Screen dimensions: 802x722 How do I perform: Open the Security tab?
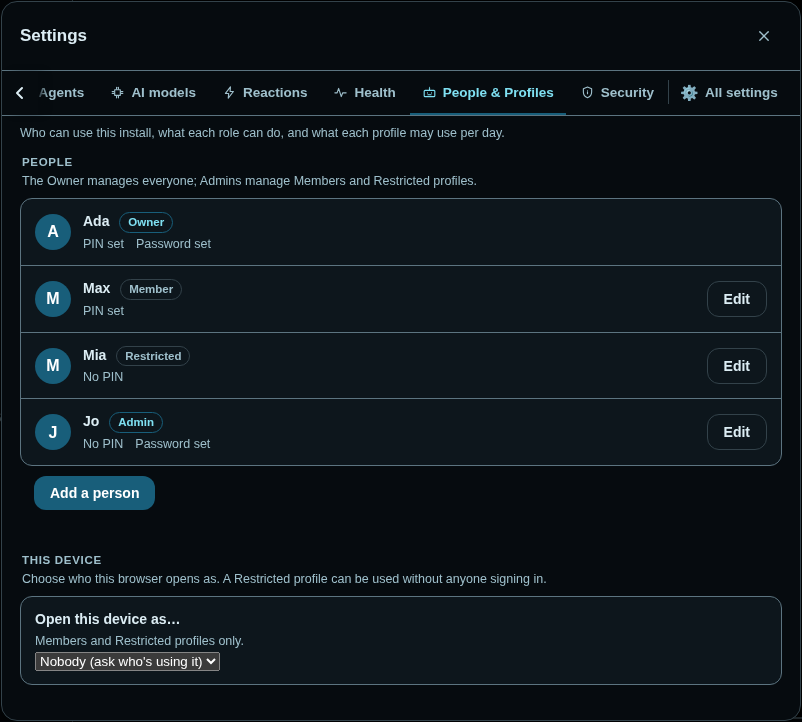coord(618,93)
